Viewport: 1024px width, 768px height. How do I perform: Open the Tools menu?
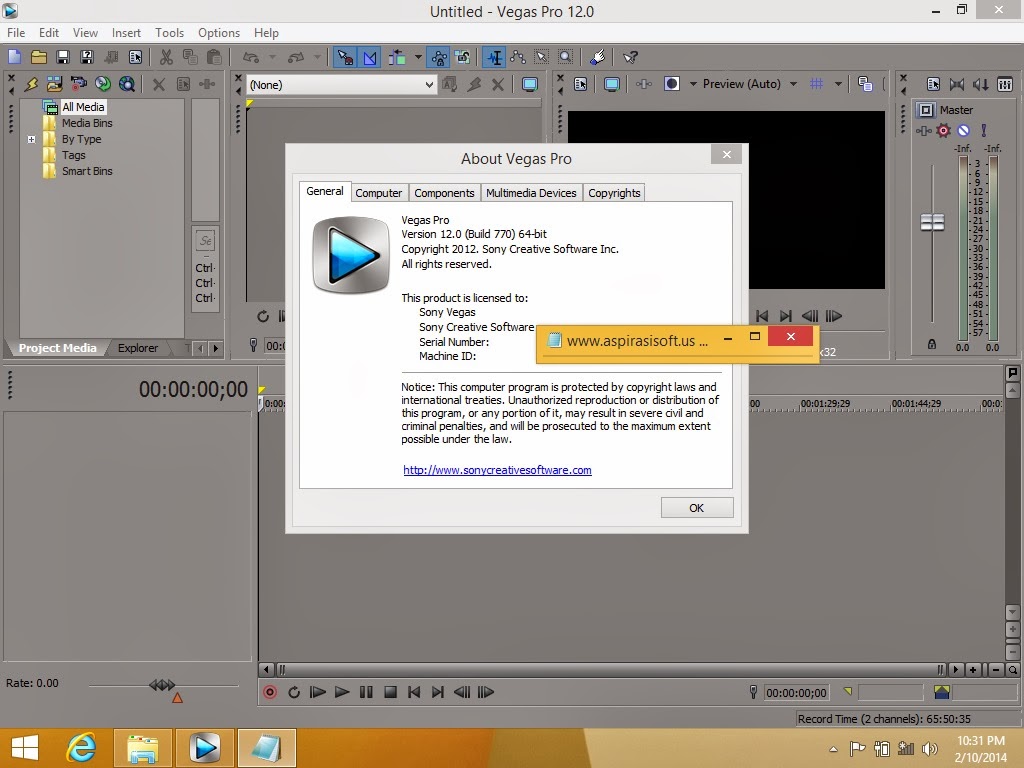tap(169, 33)
